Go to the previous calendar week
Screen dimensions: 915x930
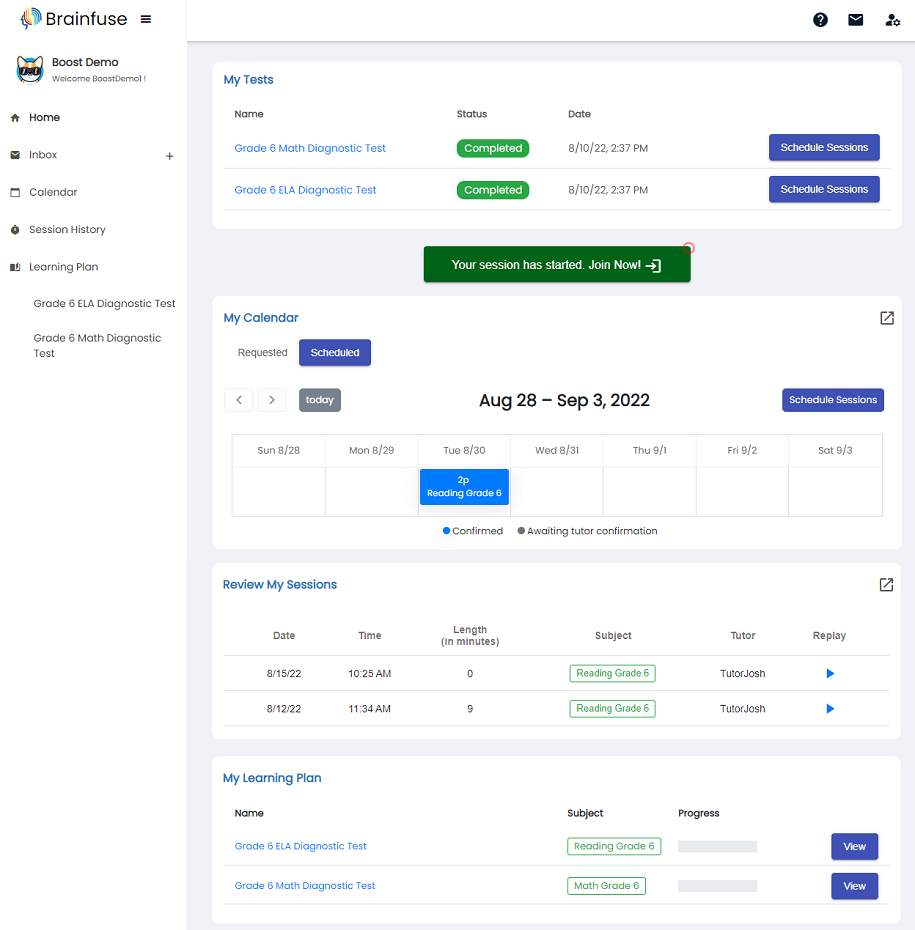pos(238,400)
